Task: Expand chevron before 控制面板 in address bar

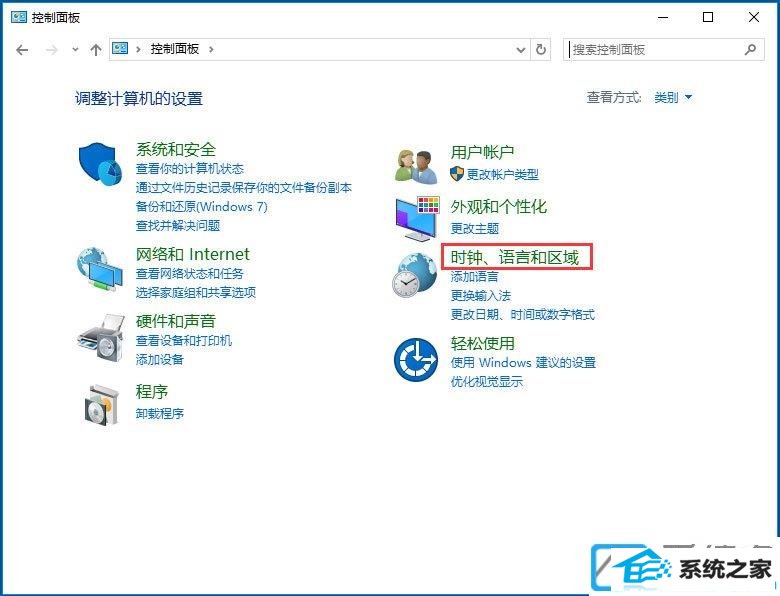Action: pyautogui.click(x=138, y=49)
